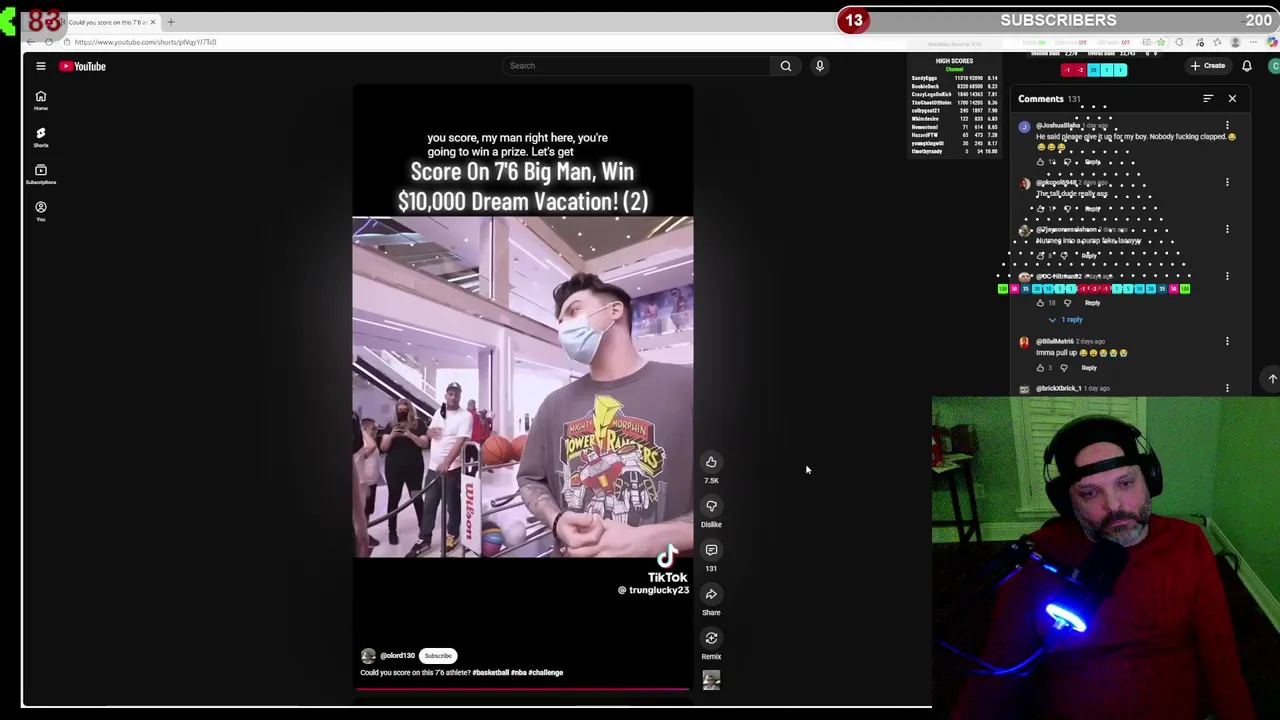Viewport: 1280px width, 720px height.
Task: Click the magnifier search button
Action: click(x=786, y=66)
